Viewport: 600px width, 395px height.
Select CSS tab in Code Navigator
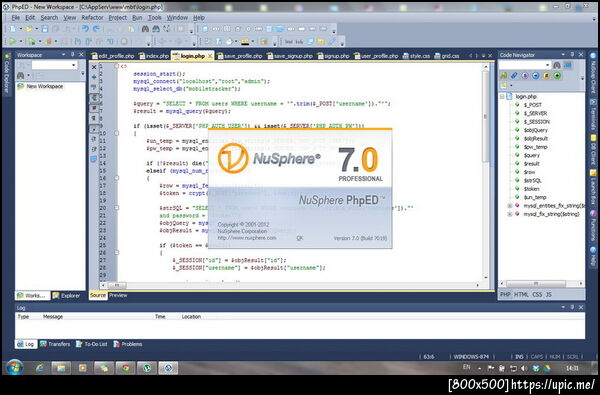537,294
